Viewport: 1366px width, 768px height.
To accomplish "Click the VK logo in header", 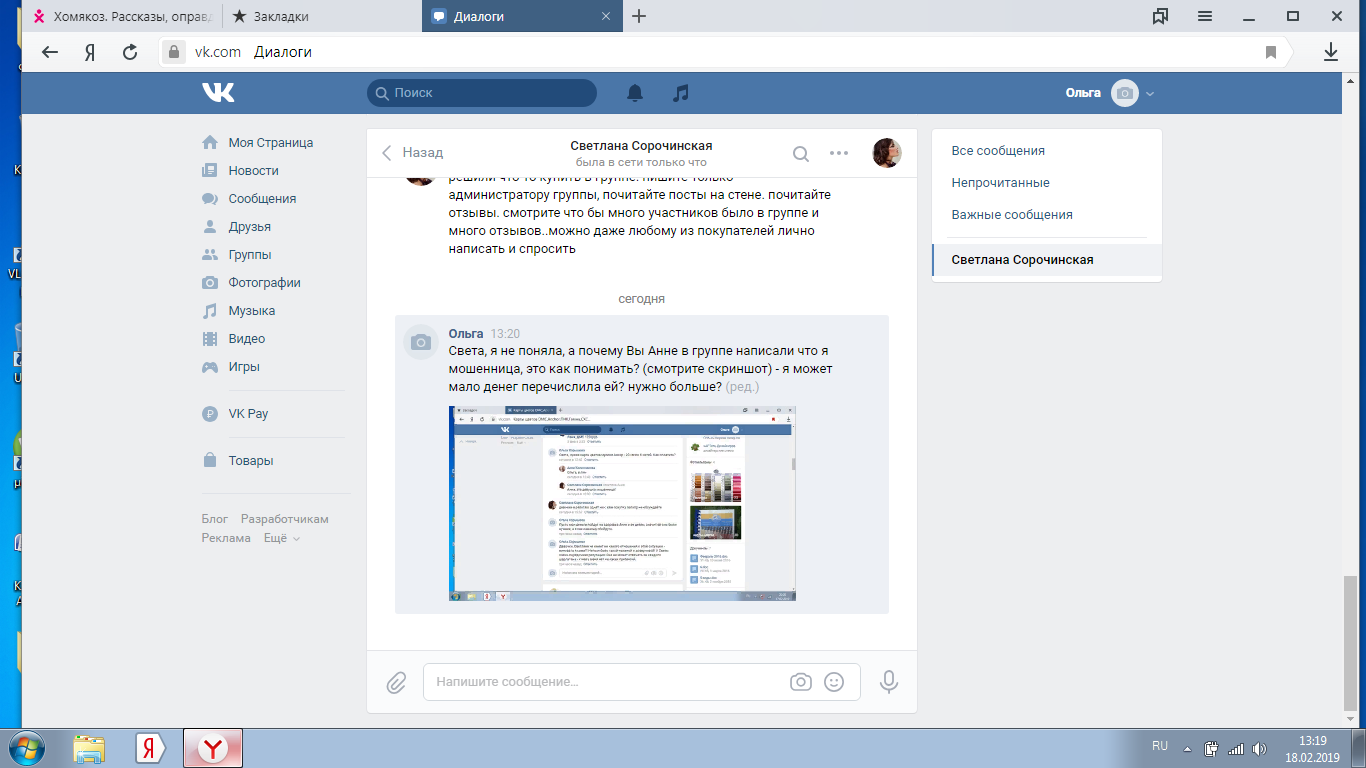I will [x=218, y=92].
